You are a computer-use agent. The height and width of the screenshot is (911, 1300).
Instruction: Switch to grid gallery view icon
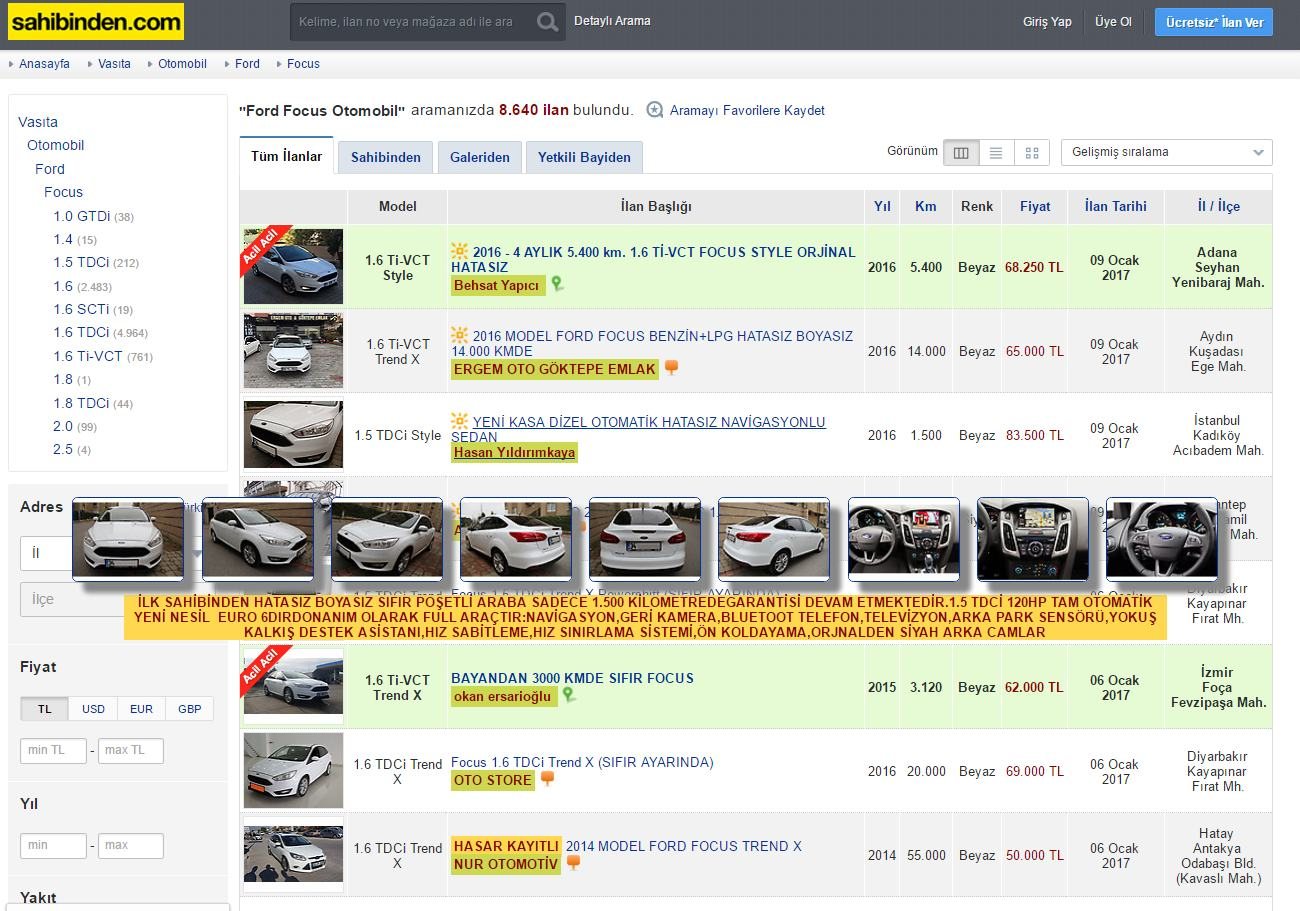1032,153
